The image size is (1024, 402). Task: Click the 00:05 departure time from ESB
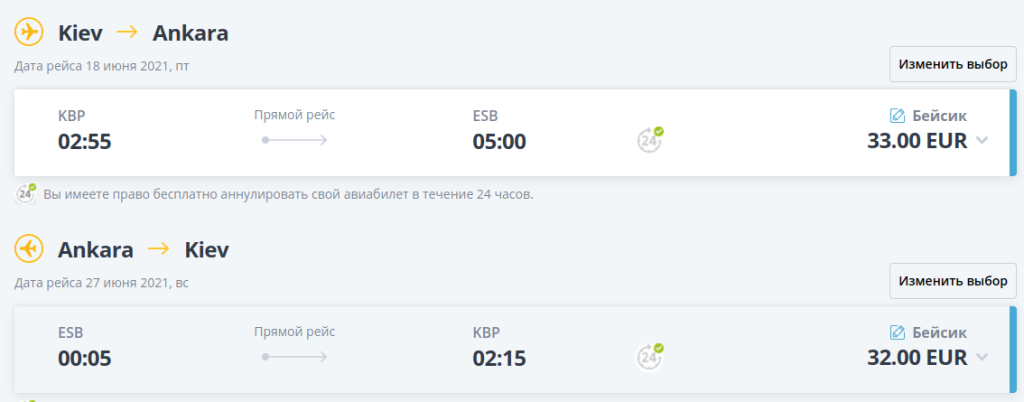tap(84, 357)
